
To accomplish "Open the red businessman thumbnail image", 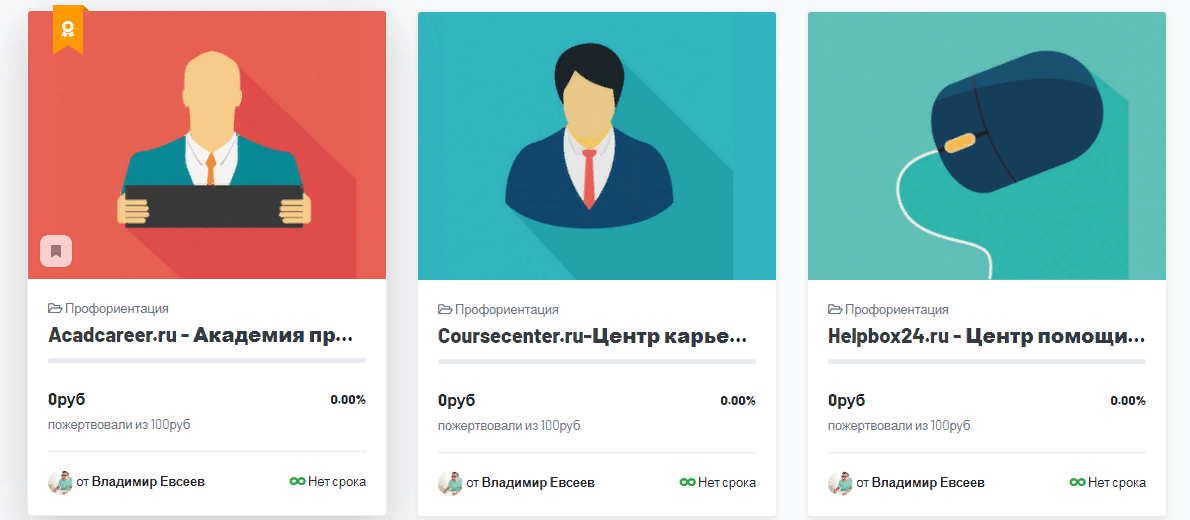I will (207, 145).
